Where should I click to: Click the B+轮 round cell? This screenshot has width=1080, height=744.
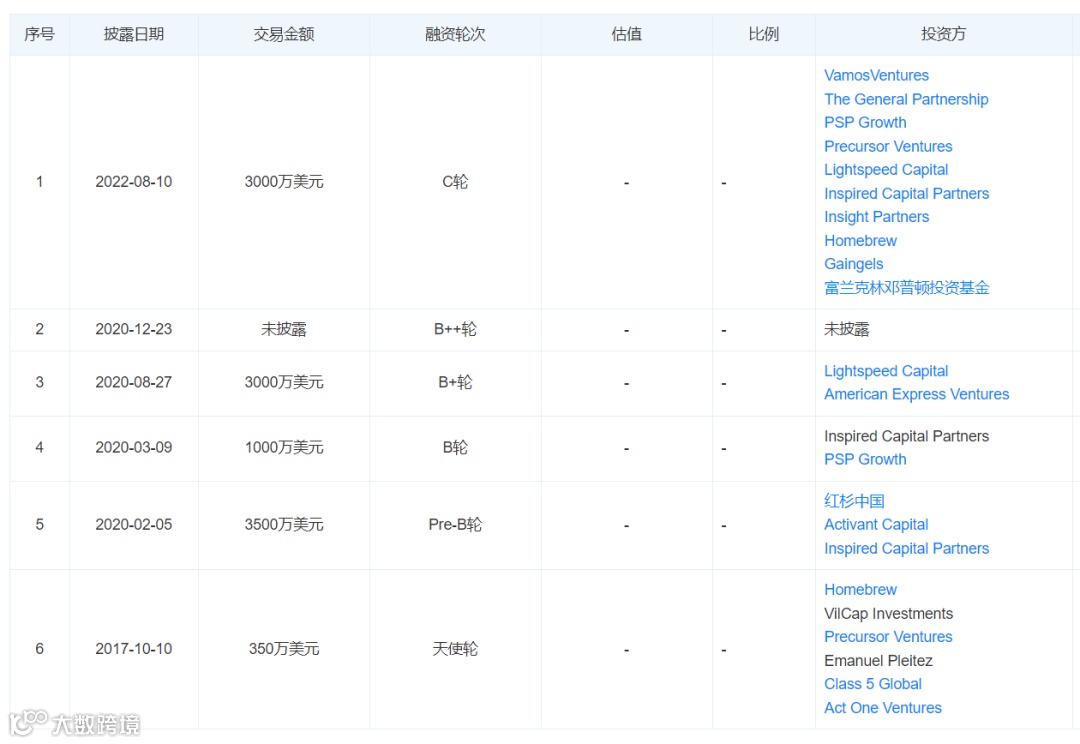[455, 382]
